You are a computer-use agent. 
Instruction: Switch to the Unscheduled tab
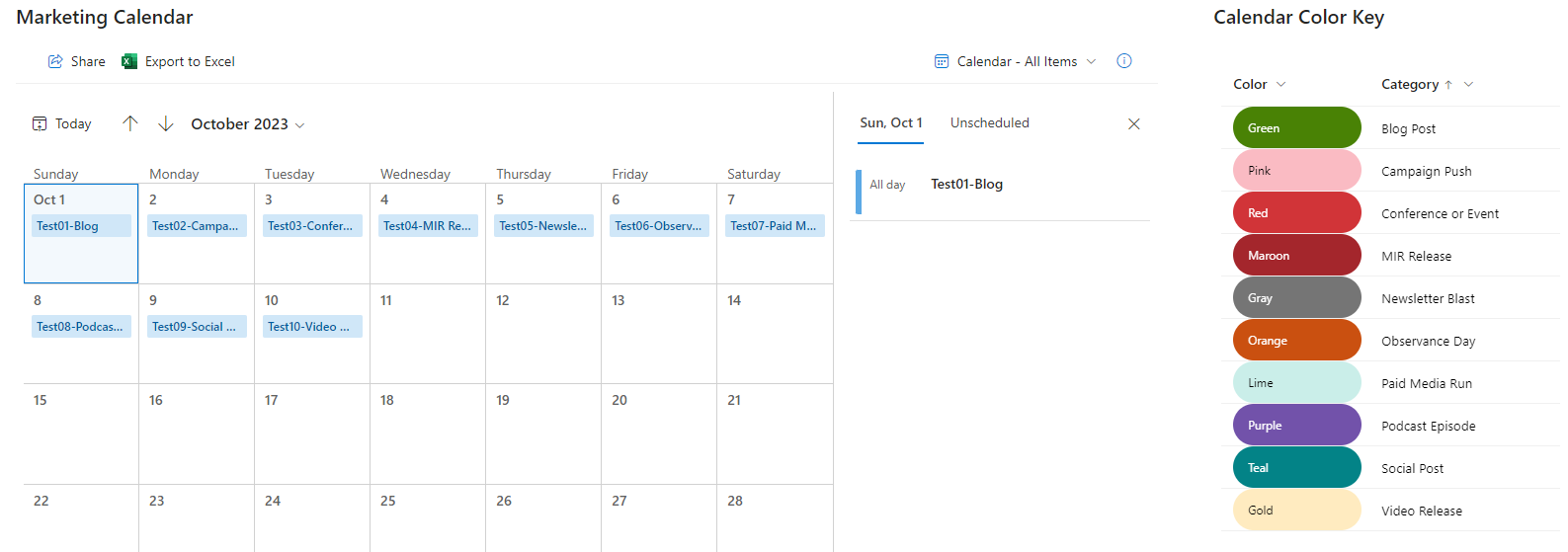[989, 122]
